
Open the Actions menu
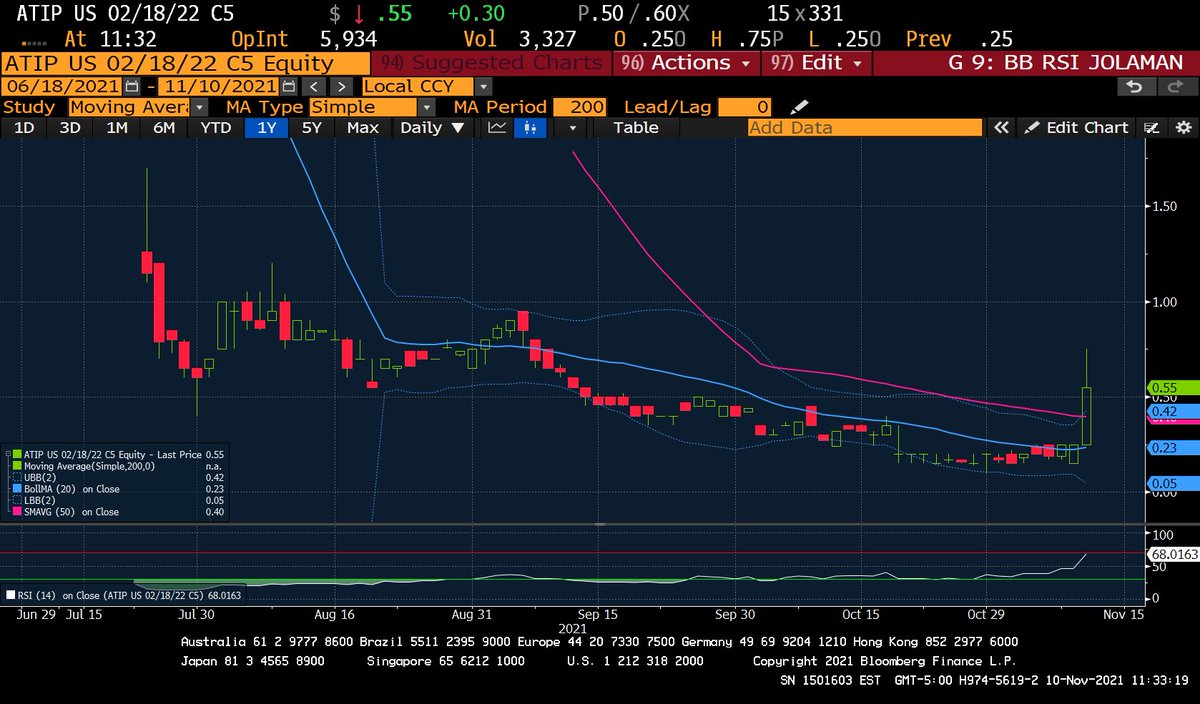[685, 62]
